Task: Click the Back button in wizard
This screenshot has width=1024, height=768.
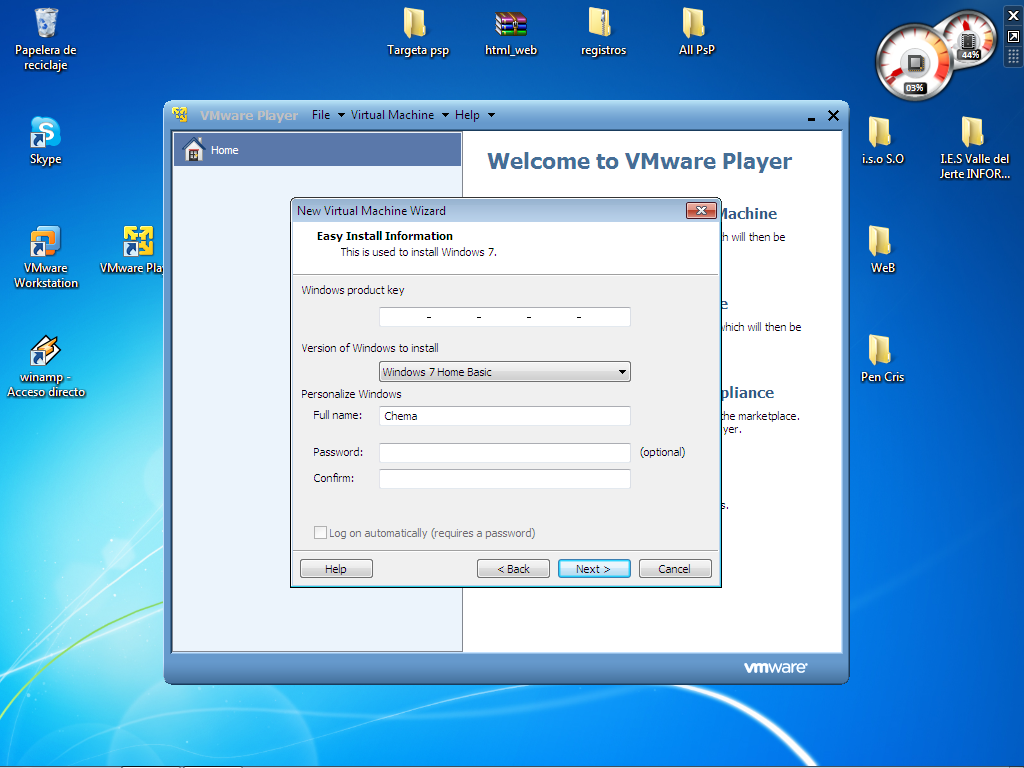Action: [x=513, y=569]
